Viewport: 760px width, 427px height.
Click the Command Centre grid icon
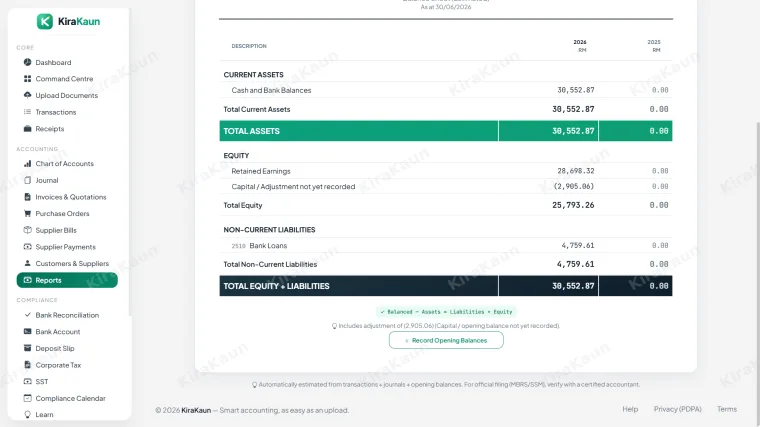(x=28, y=79)
